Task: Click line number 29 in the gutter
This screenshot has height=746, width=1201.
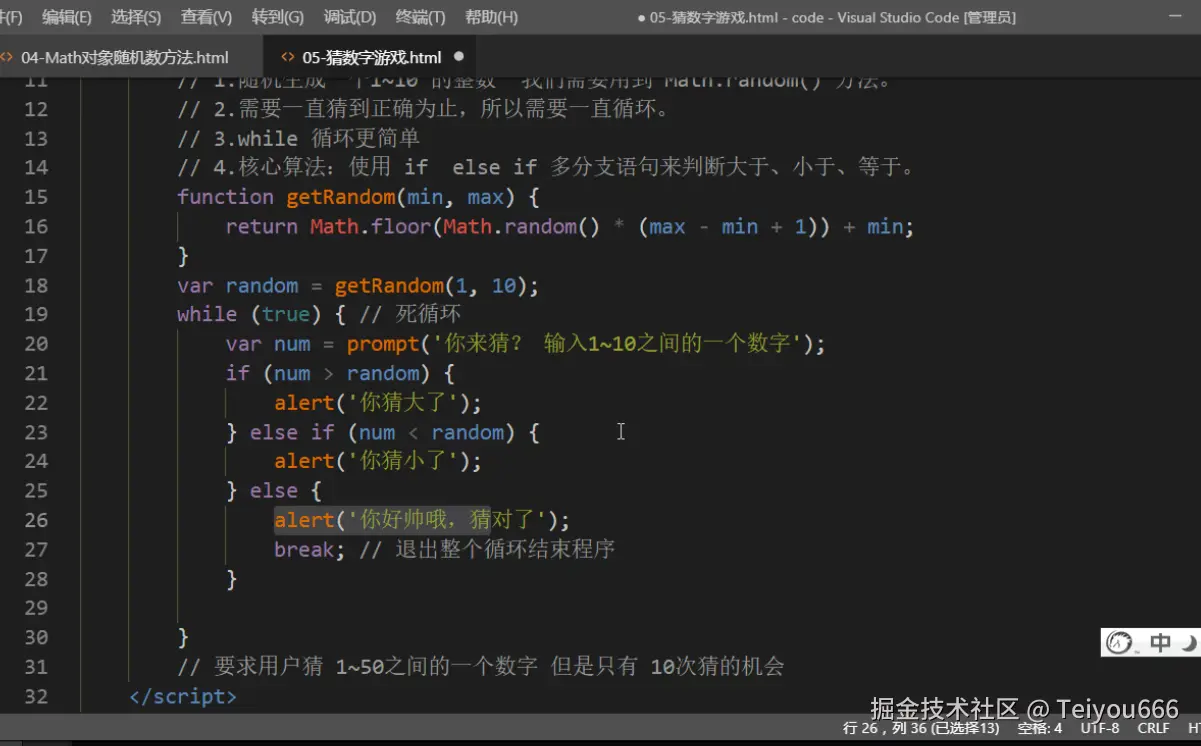Action: [36, 608]
